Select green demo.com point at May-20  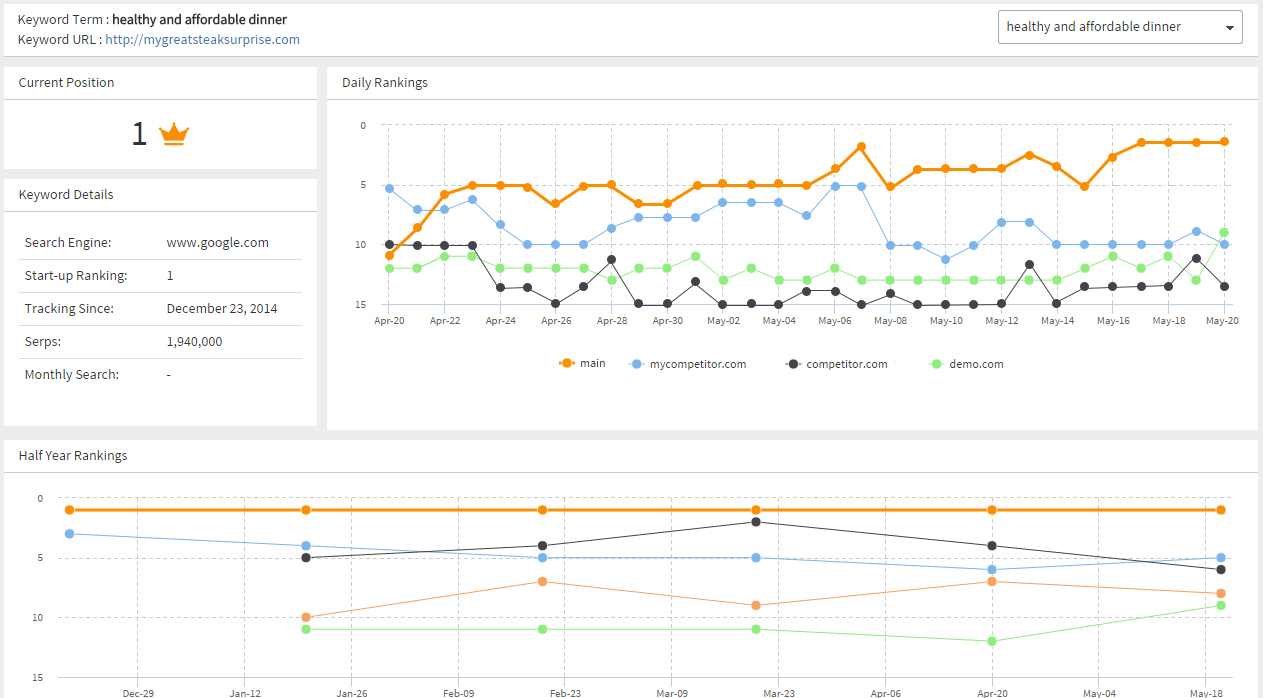pyautogui.click(x=1223, y=232)
